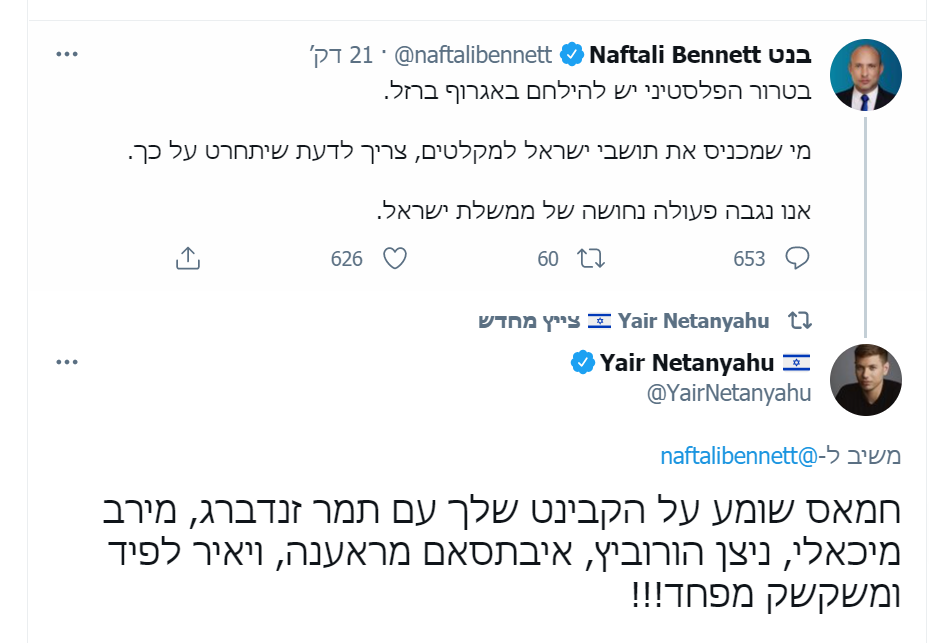Click the reply icon on Bennett's tweet

pyautogui.click(x=796, y=259)
